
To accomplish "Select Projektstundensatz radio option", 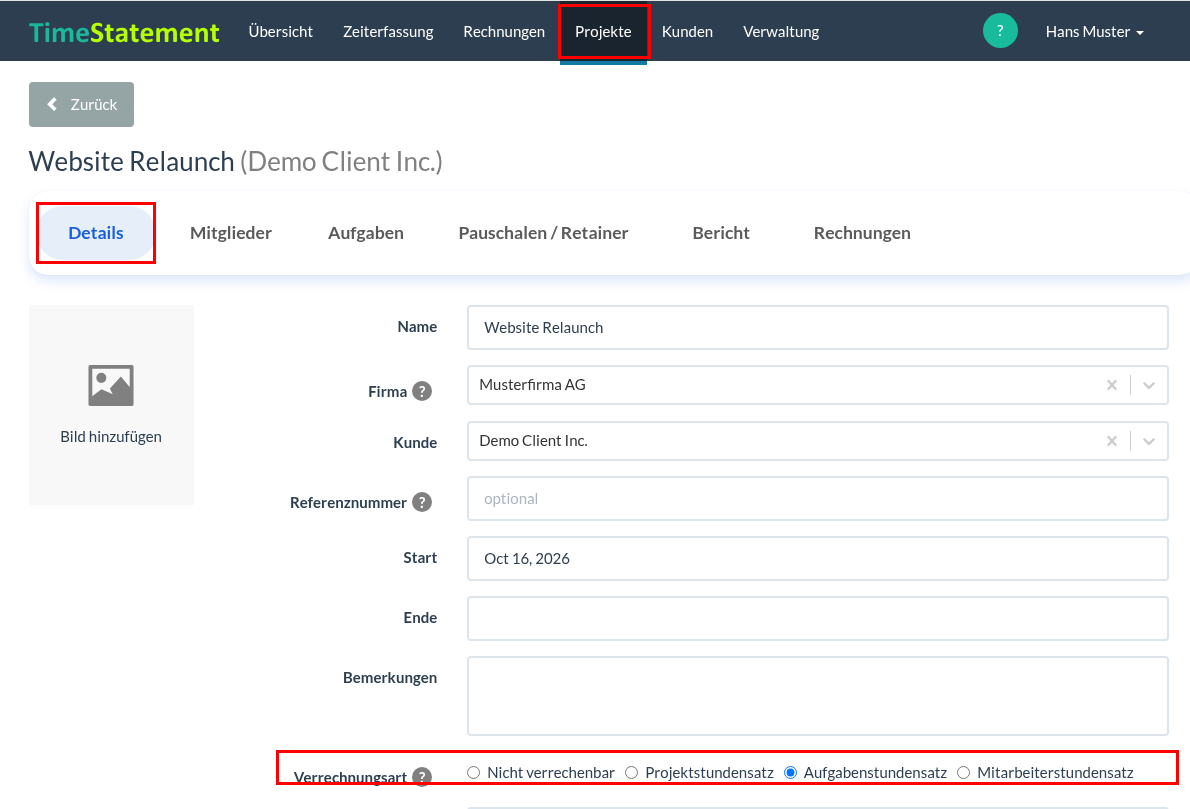I will point(631,773).
